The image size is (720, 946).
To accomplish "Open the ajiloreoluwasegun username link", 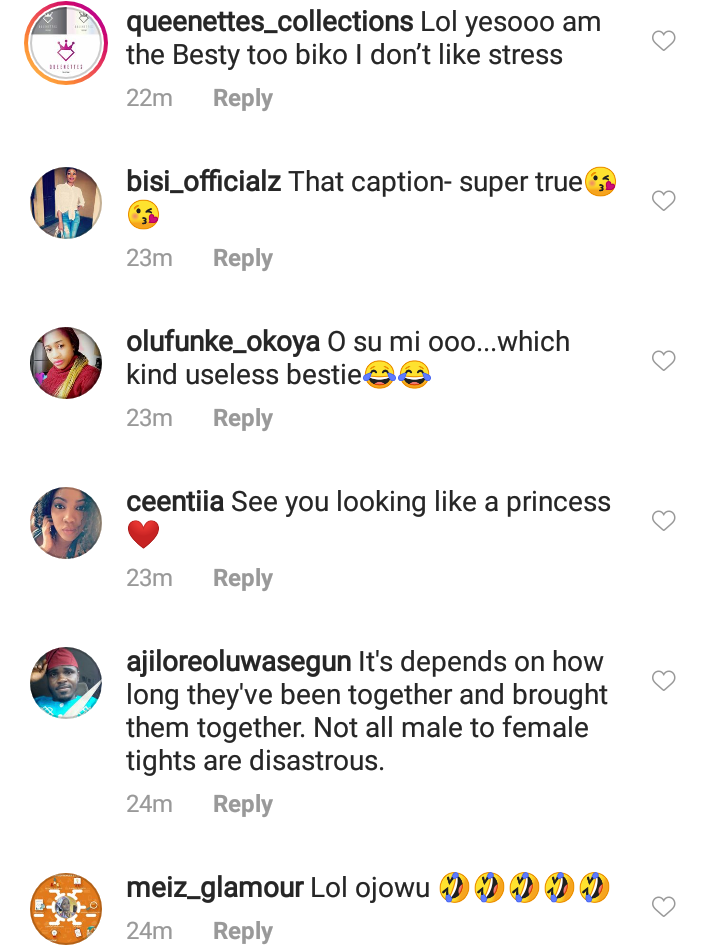I will click(239, 662).
